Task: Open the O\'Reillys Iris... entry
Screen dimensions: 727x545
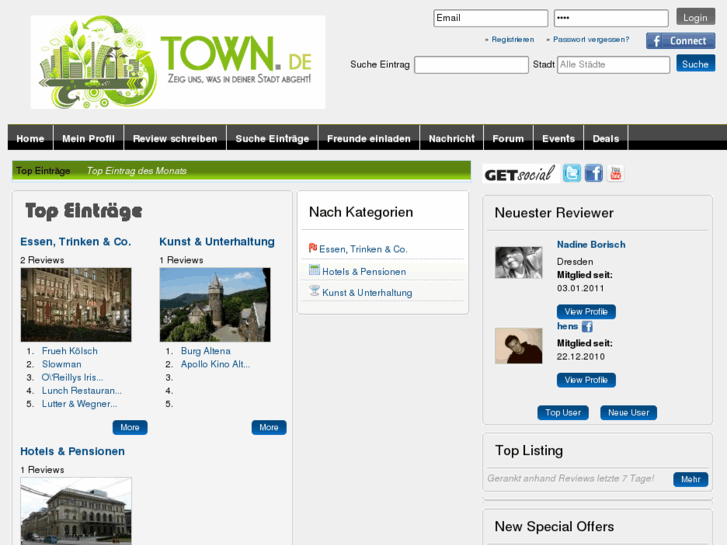Action: (72, 378)
